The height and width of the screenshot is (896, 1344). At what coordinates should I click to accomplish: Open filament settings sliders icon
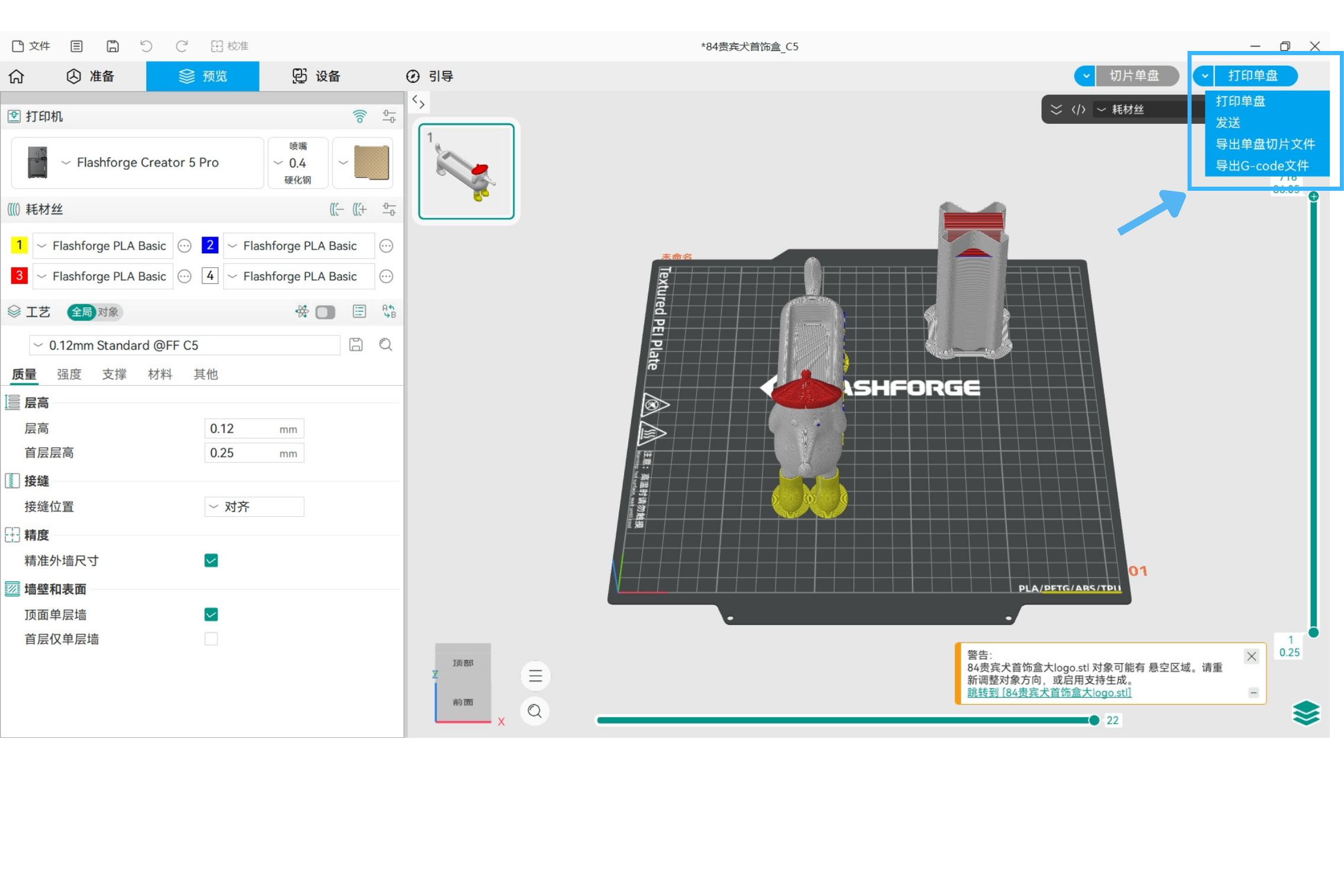tap(389, 209)
